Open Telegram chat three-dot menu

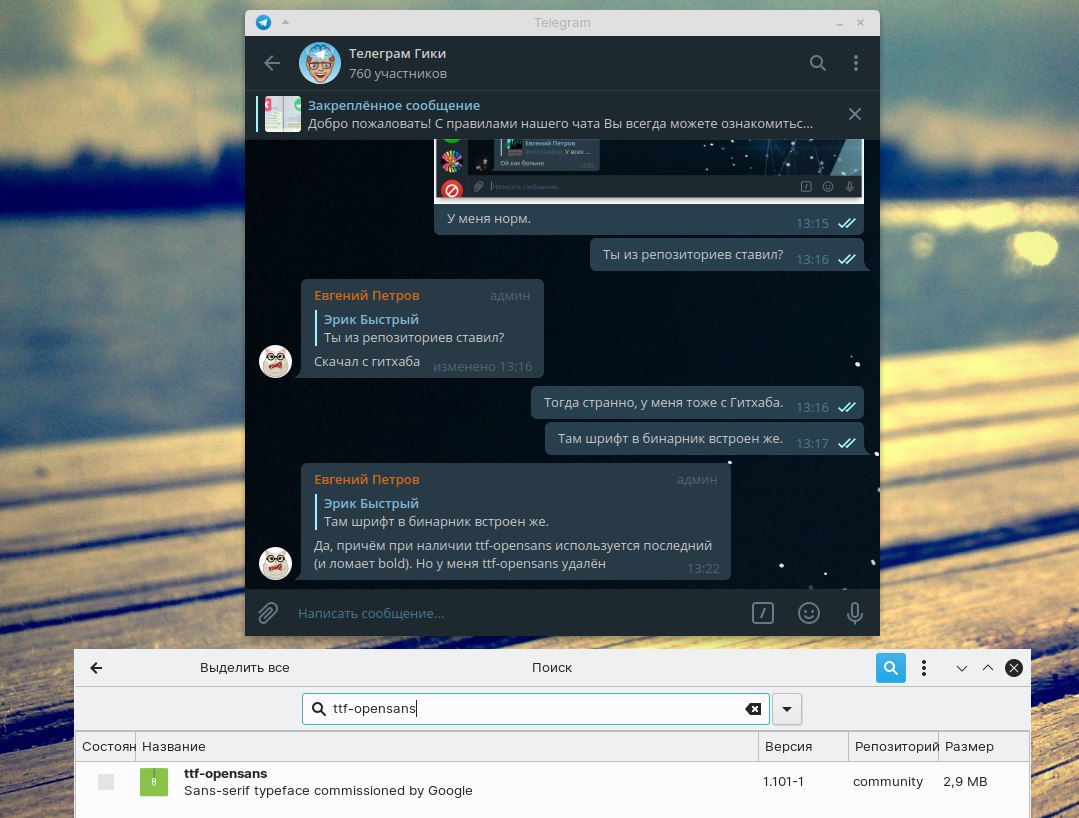tap(855, 63)
